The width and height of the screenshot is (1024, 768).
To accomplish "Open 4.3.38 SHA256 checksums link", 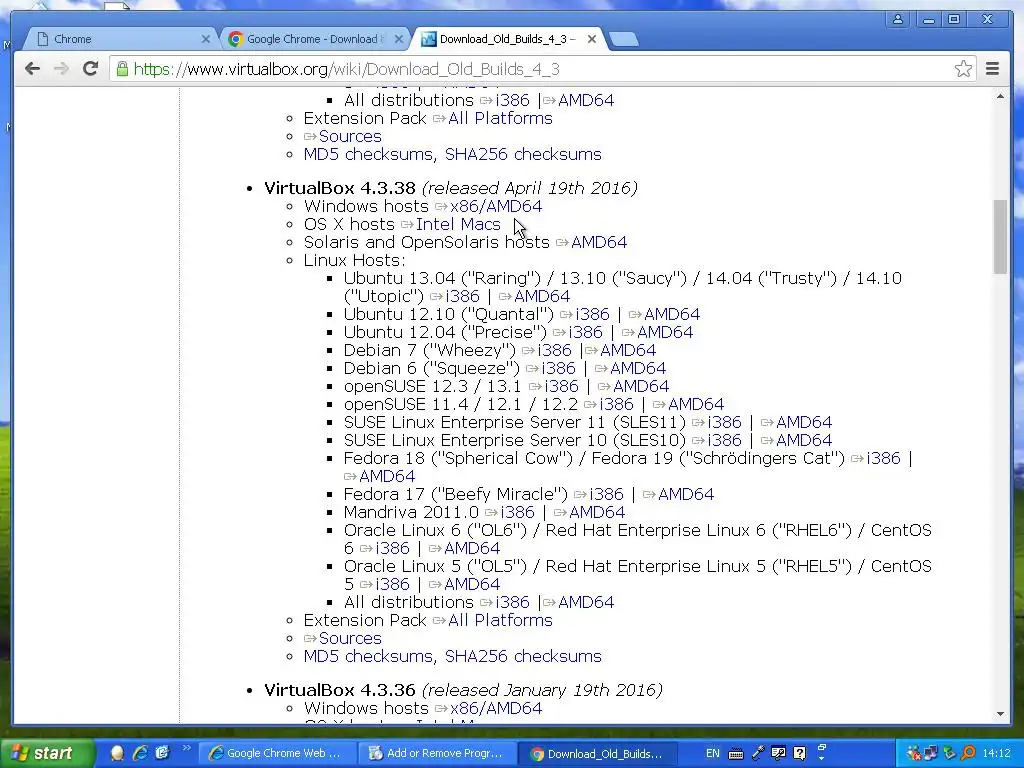I will point(523,656).
